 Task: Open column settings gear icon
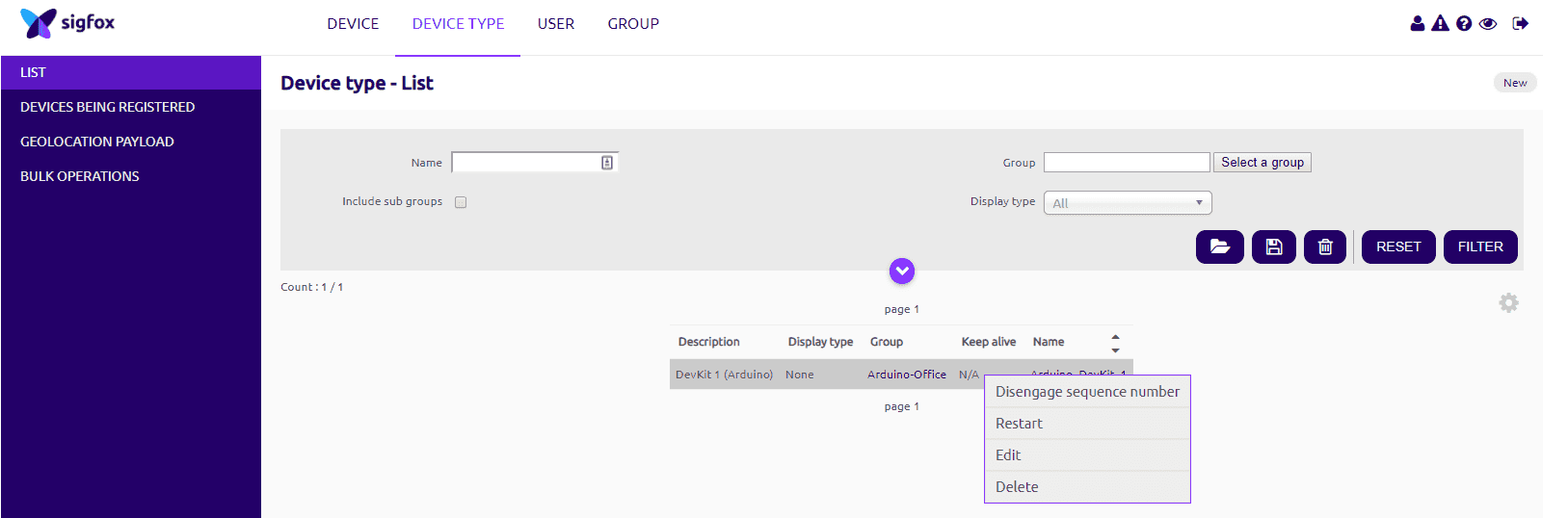(1508, 303)
